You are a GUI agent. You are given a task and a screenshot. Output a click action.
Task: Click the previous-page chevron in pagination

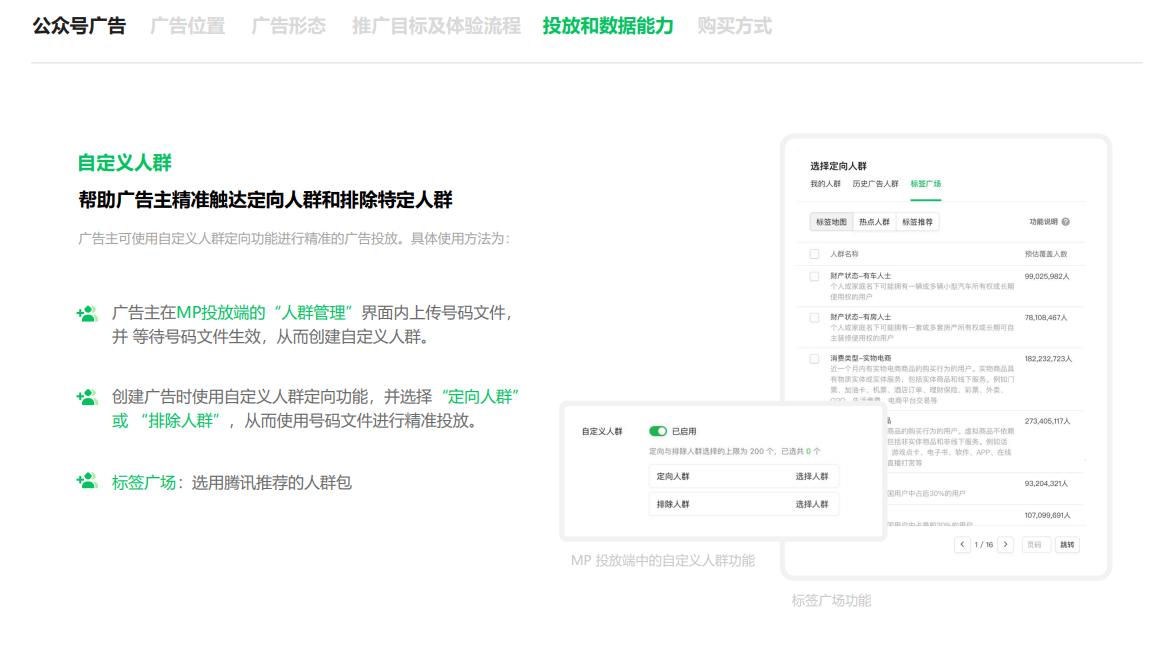coord(962,544)
